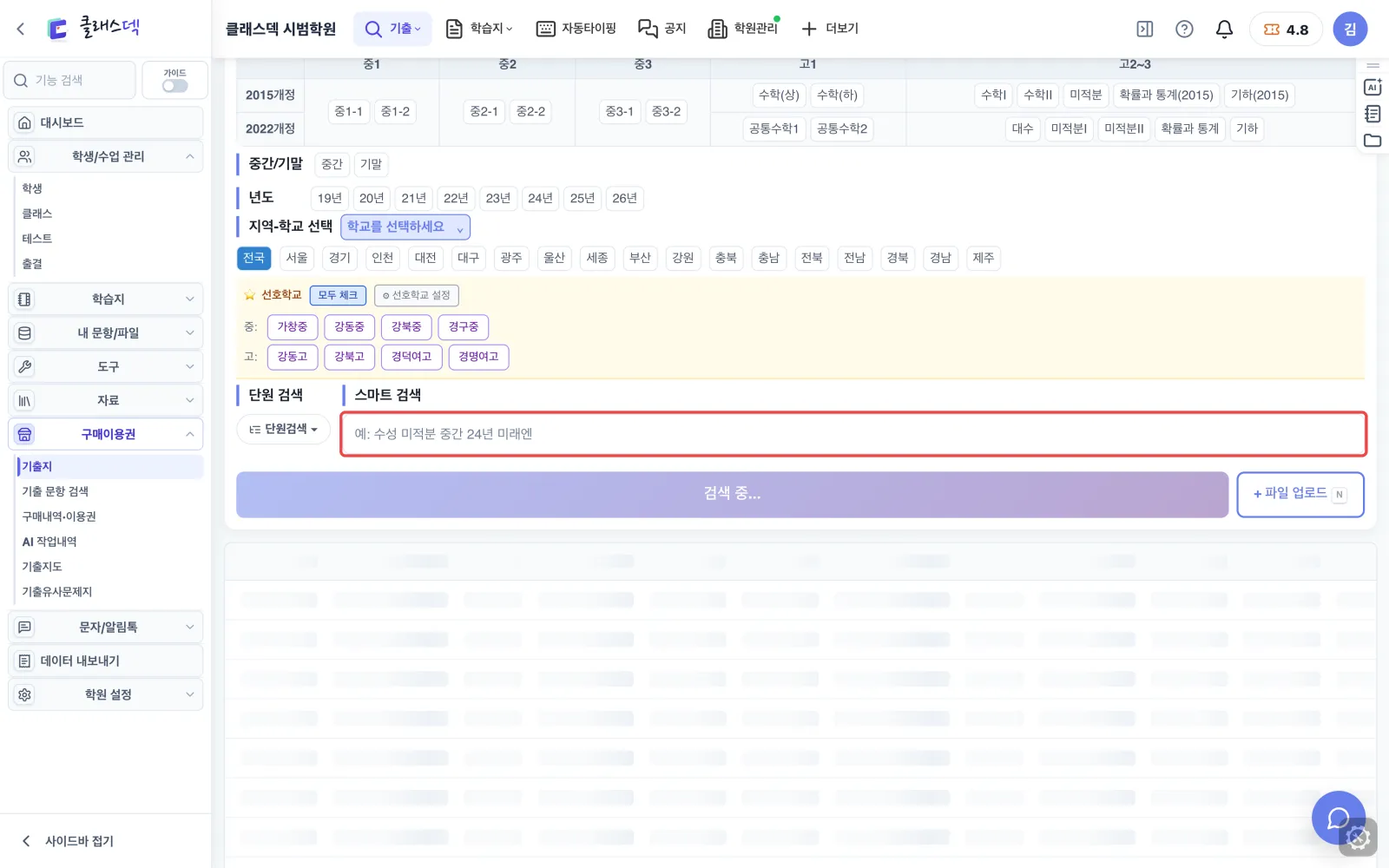This screenshot has height=868, width=1389.
Task: Toggle the 가이드 switch
Action: [x=174, y=86]
